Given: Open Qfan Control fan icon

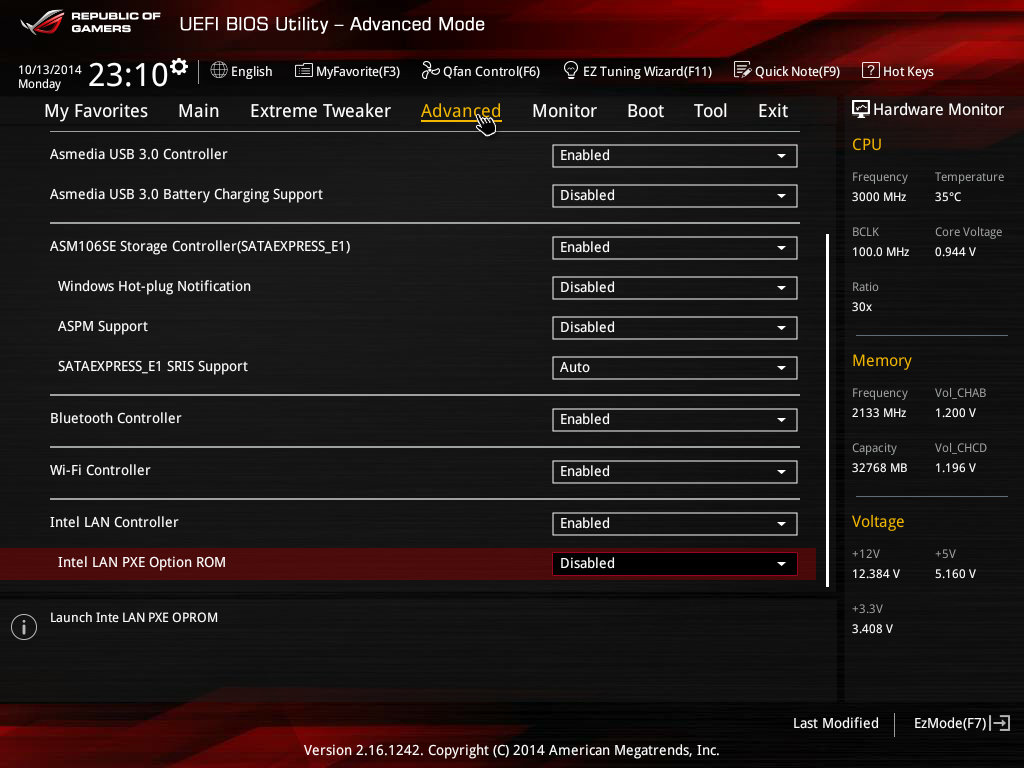Looking at the screenshot, I should [x=430, y=70].
